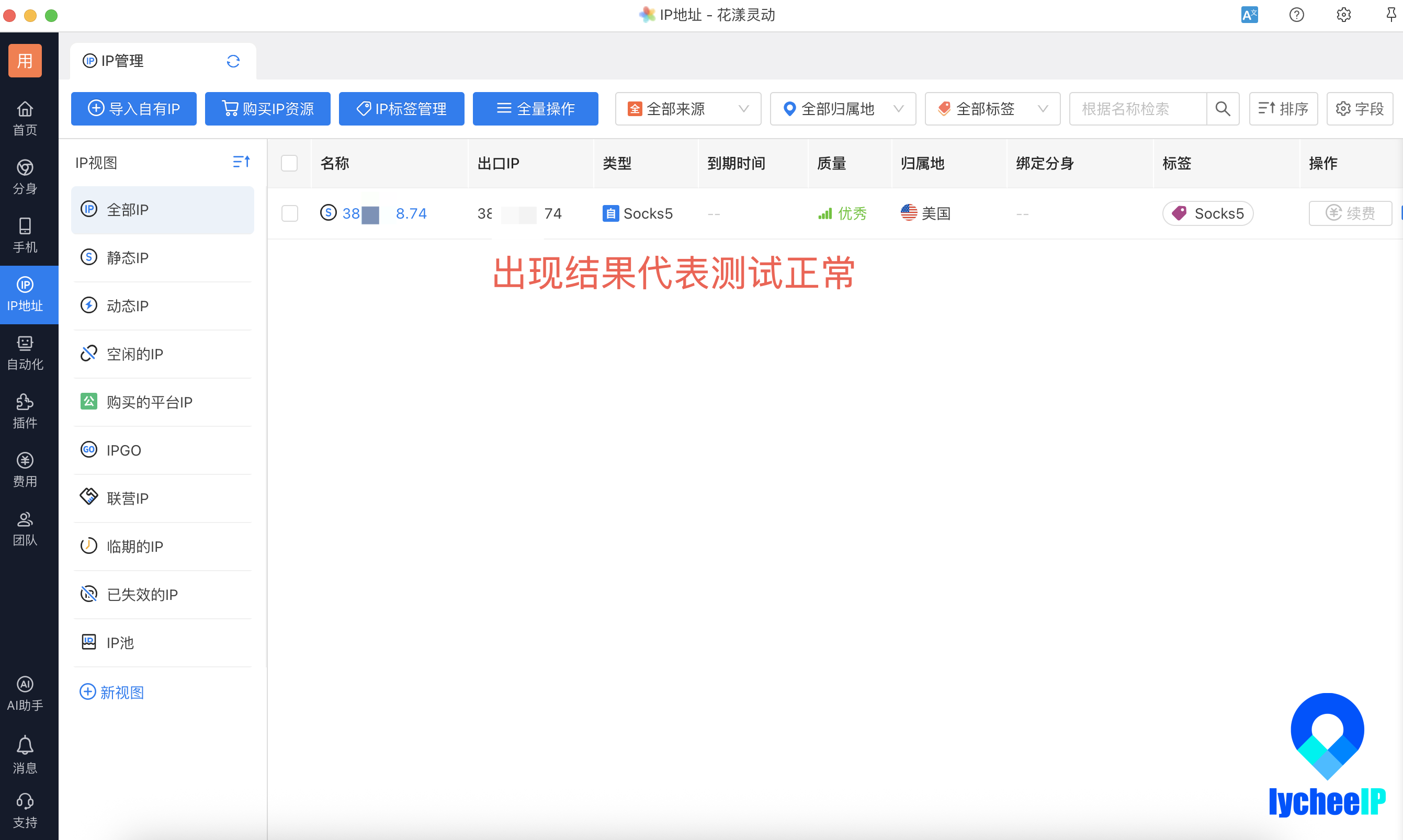The image size is (1403, 840).
Task: Open the 自动化 automation sidebar section
Action: (25, 353)
